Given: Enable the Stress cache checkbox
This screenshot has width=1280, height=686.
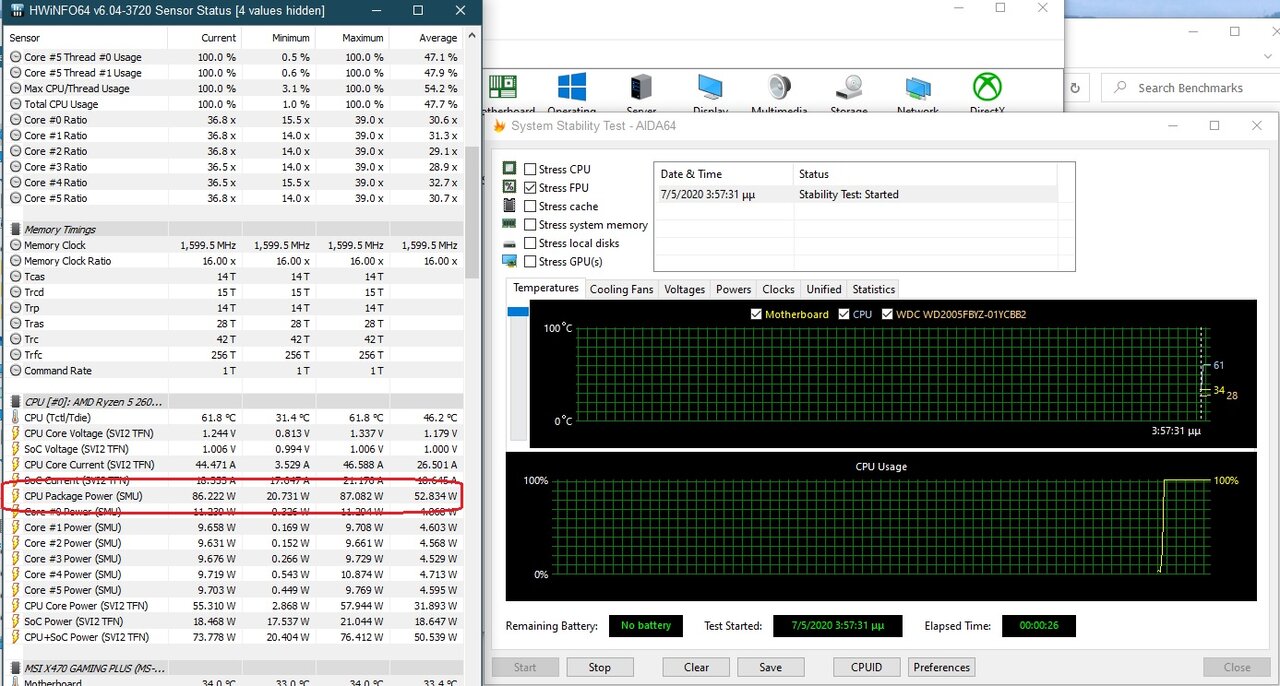Looking at the screenshot, I should point(530,206).
